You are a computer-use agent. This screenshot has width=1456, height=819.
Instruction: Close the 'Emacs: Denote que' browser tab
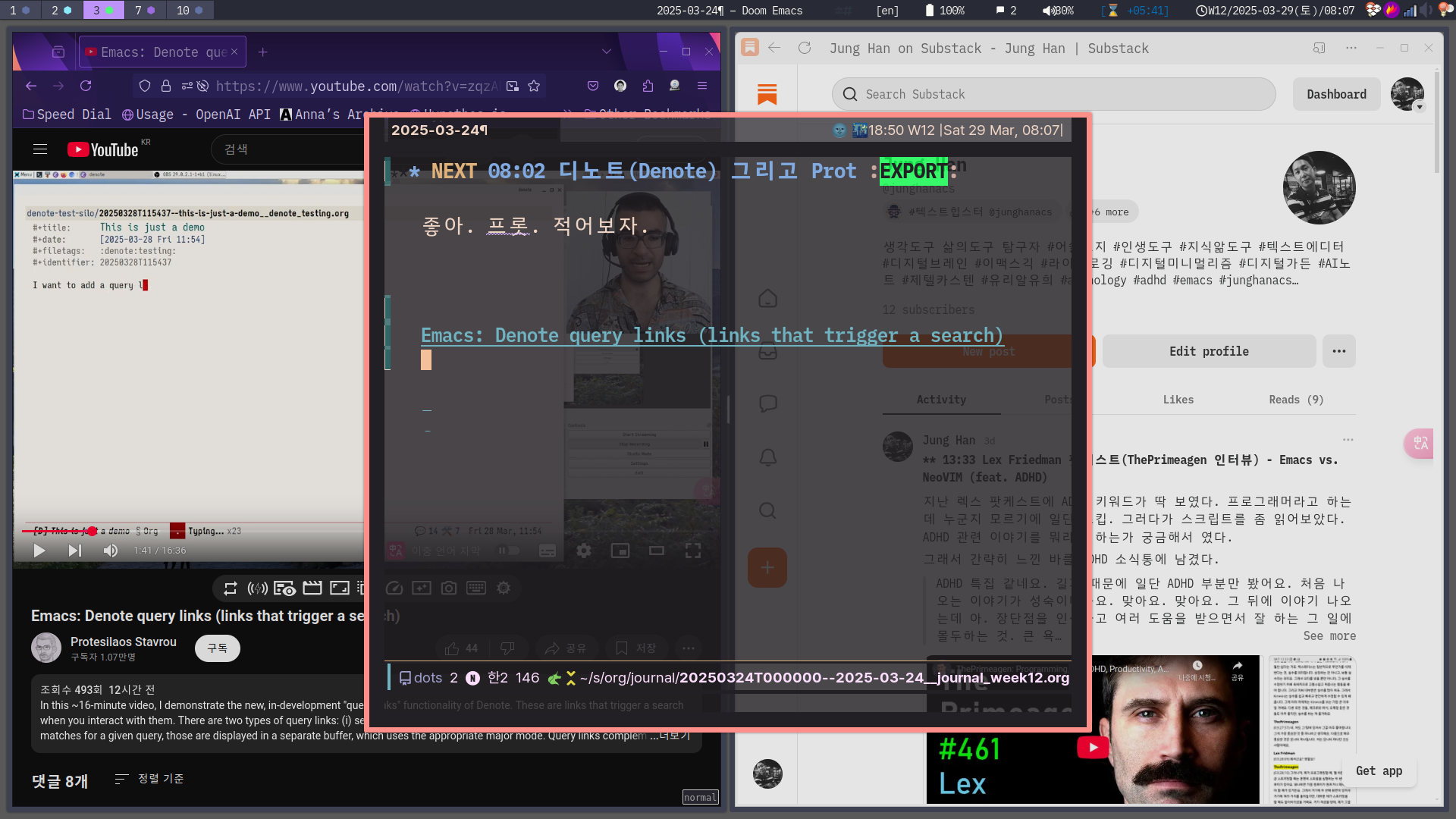pos(234,52)
